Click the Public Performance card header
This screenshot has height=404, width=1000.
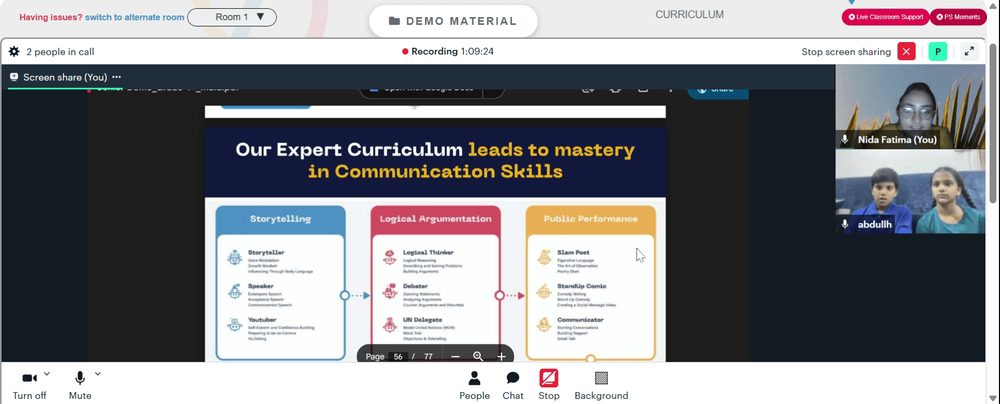(591, 219)
